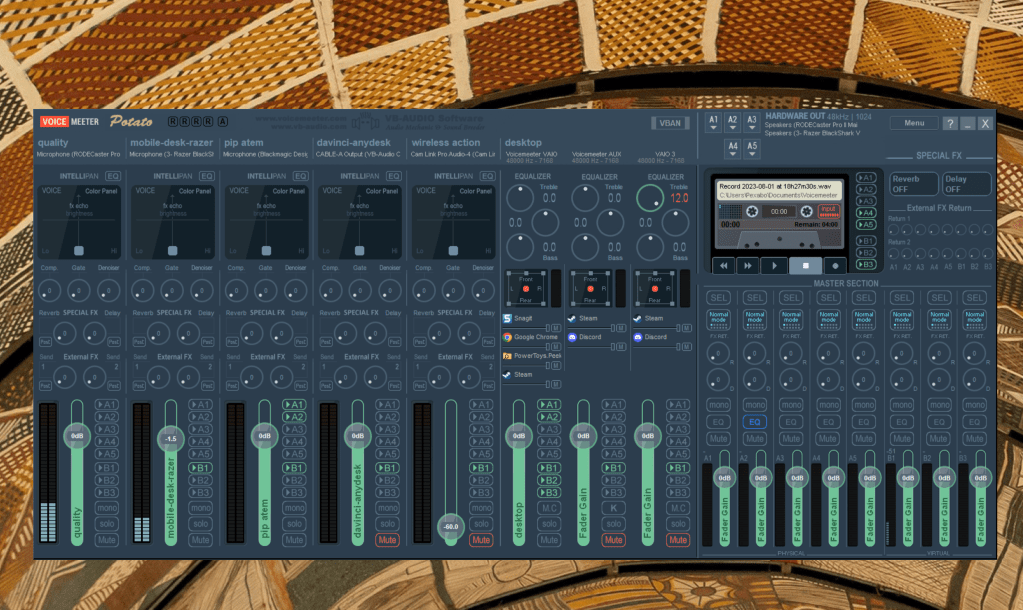Click the Normal mode icon on bus B3

point(975,319)
